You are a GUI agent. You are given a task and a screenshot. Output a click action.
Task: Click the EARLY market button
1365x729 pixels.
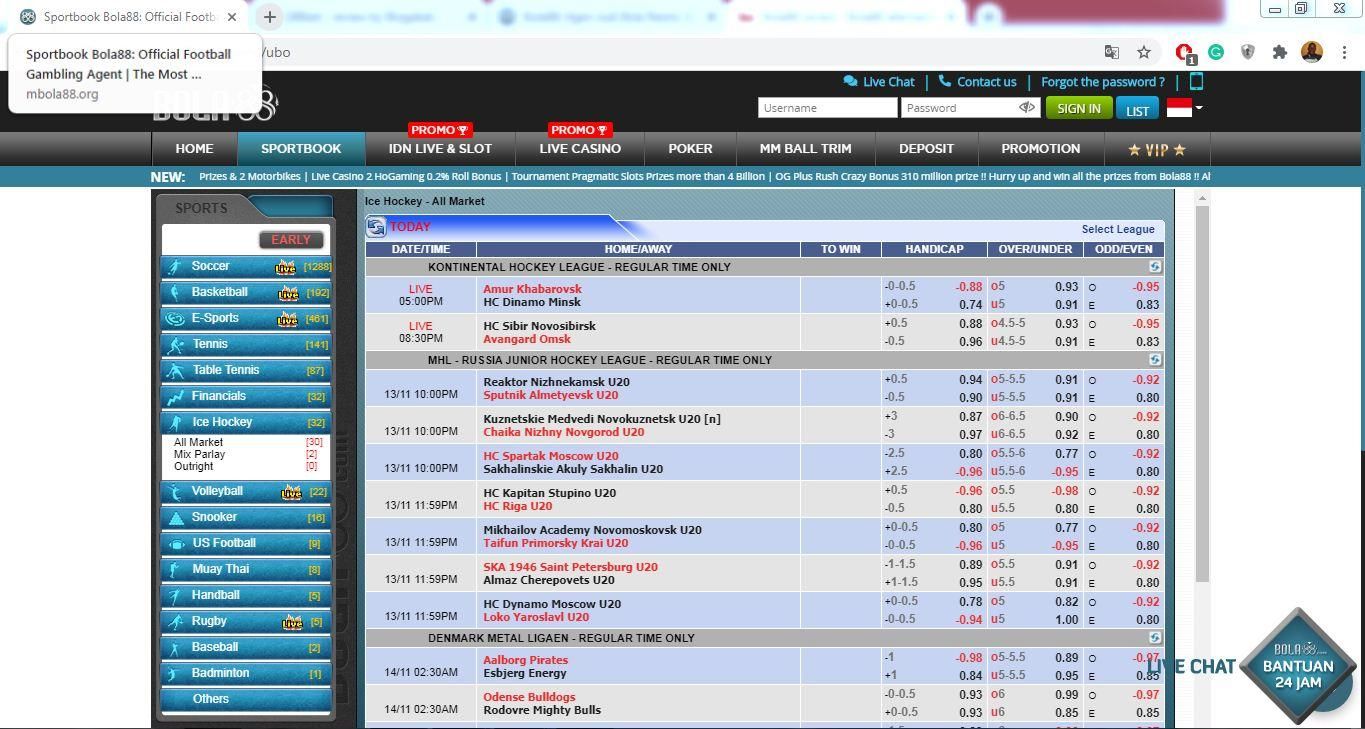[291, 239]
